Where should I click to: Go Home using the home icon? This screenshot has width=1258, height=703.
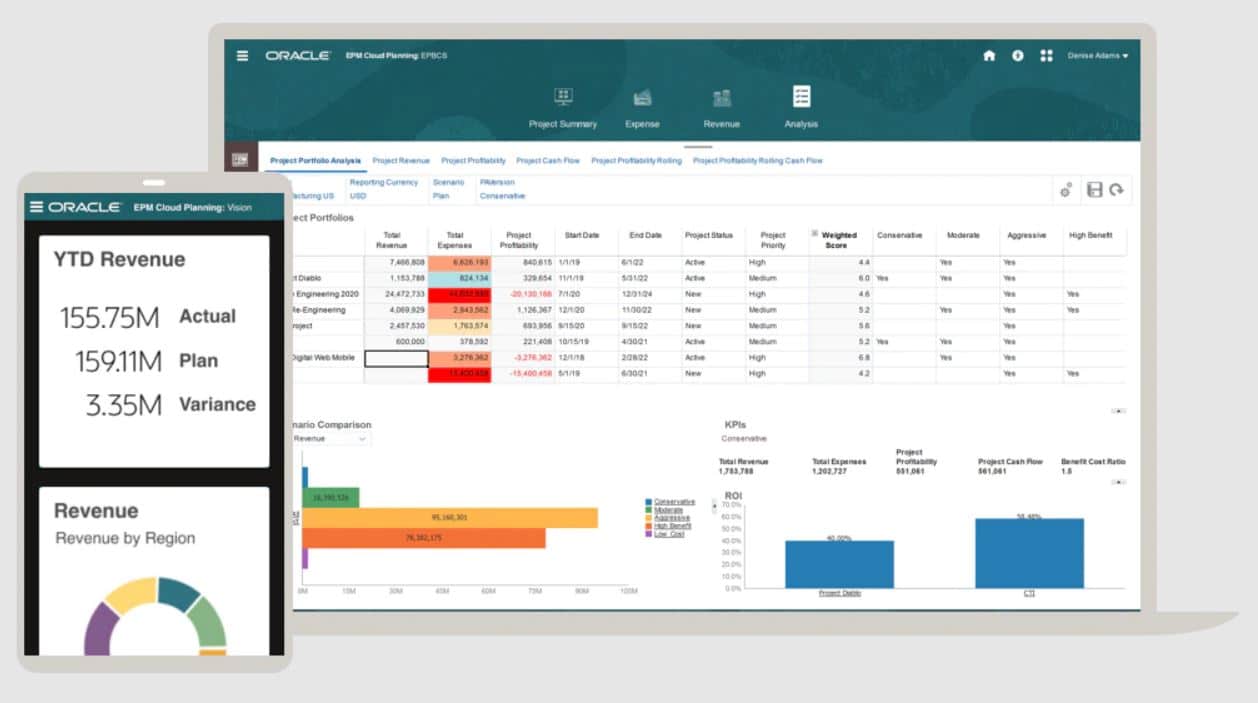(x=988, y=56)
